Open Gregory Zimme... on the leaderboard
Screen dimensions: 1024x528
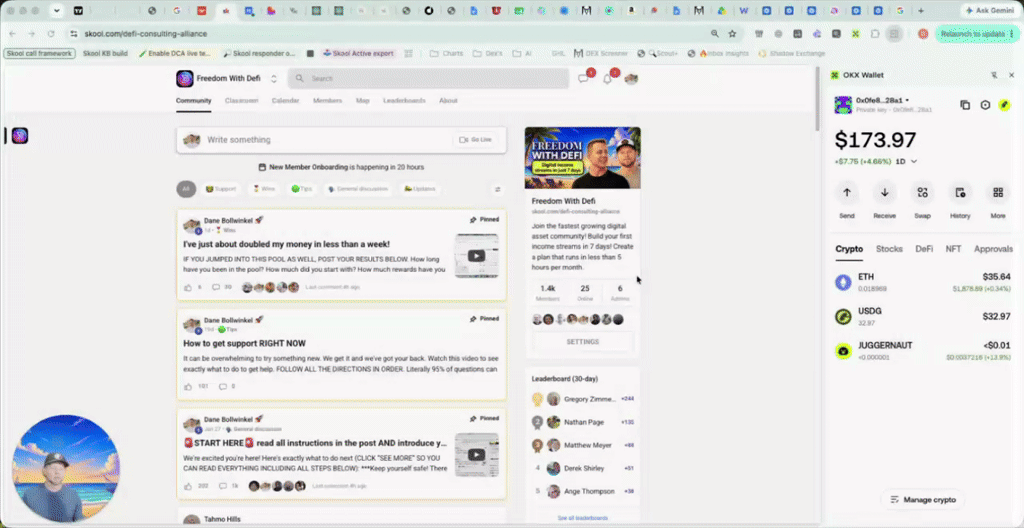coord(590,399)
